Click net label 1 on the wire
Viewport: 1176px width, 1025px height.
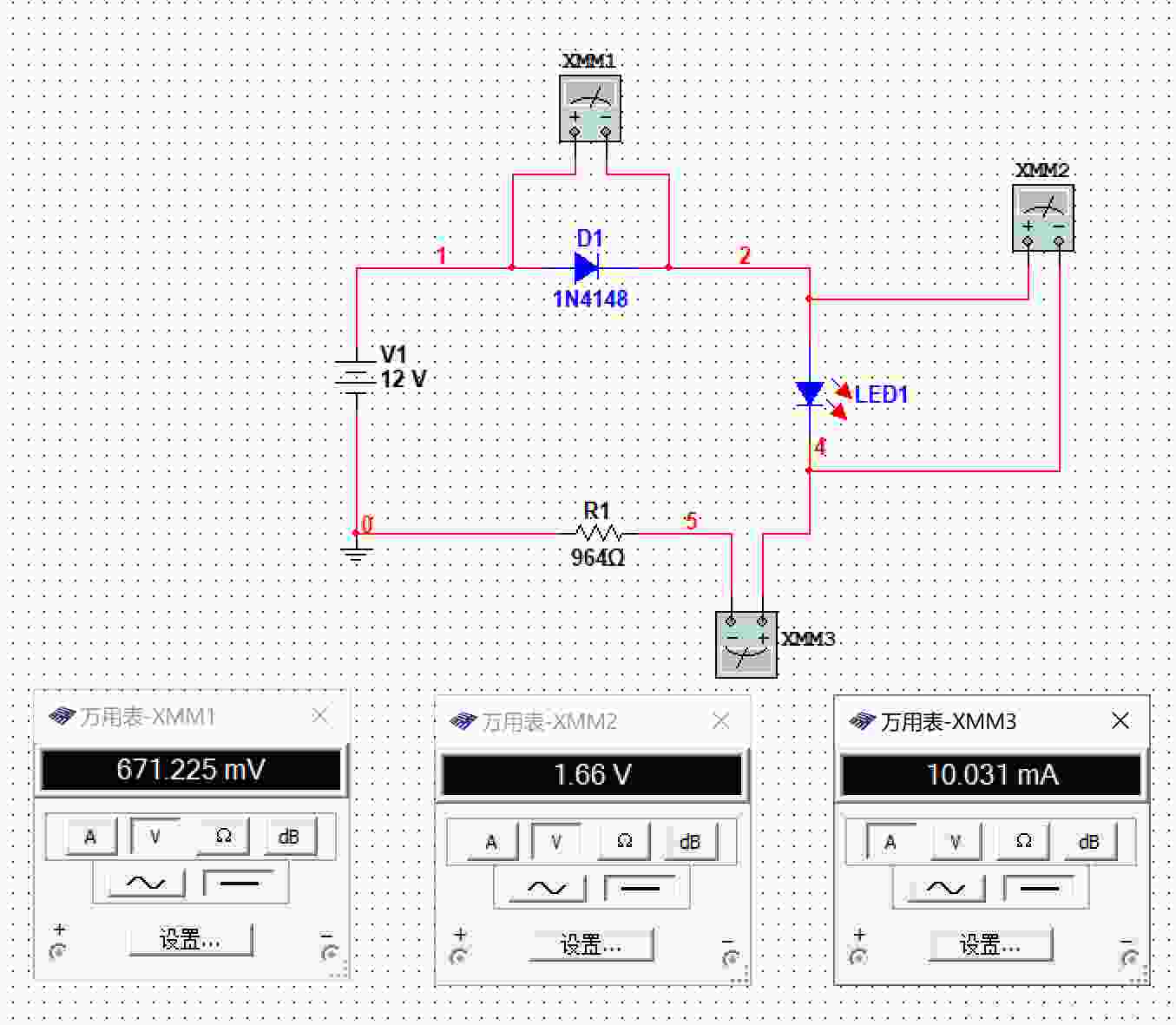(442, 255)
